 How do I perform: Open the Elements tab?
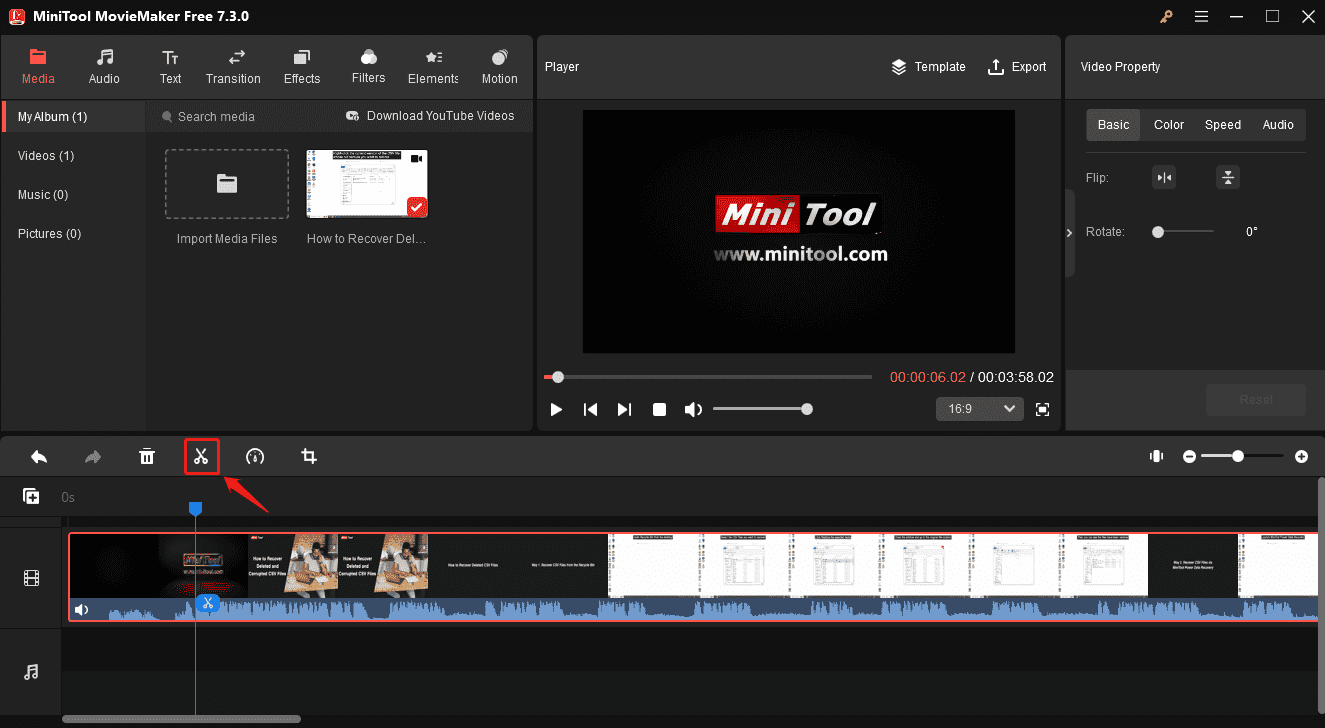click(x=433, y=67)
